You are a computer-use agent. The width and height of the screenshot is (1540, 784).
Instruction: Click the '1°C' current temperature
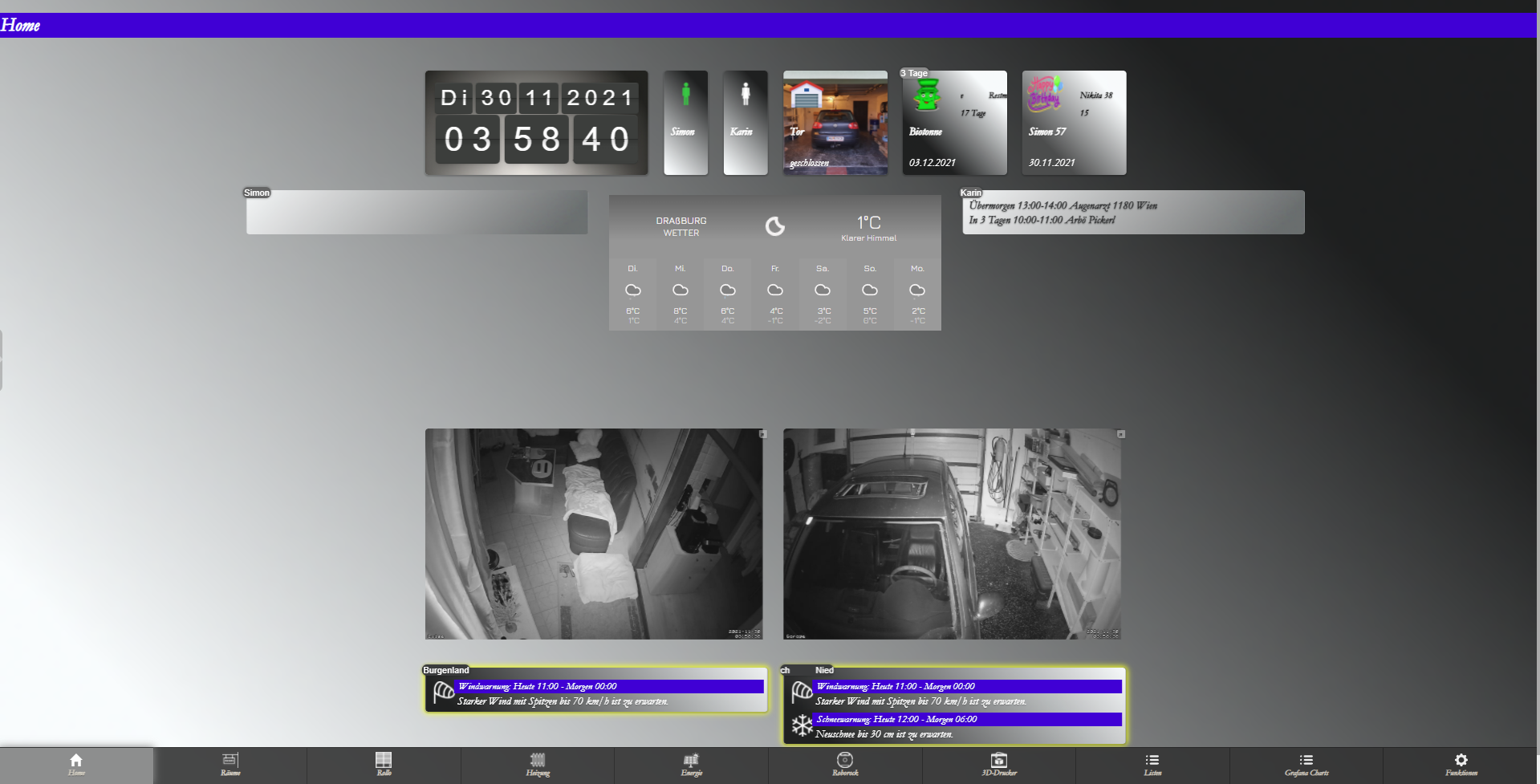coord(869,222)
